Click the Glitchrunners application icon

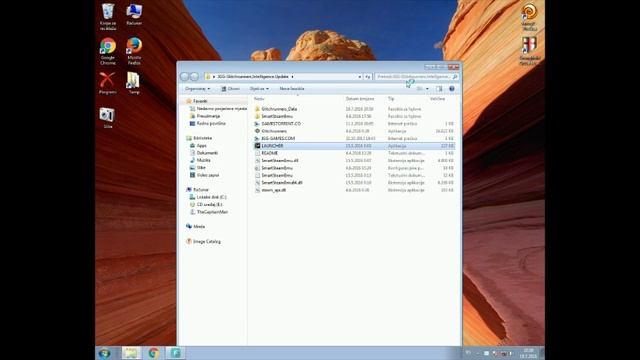[257, 131]
